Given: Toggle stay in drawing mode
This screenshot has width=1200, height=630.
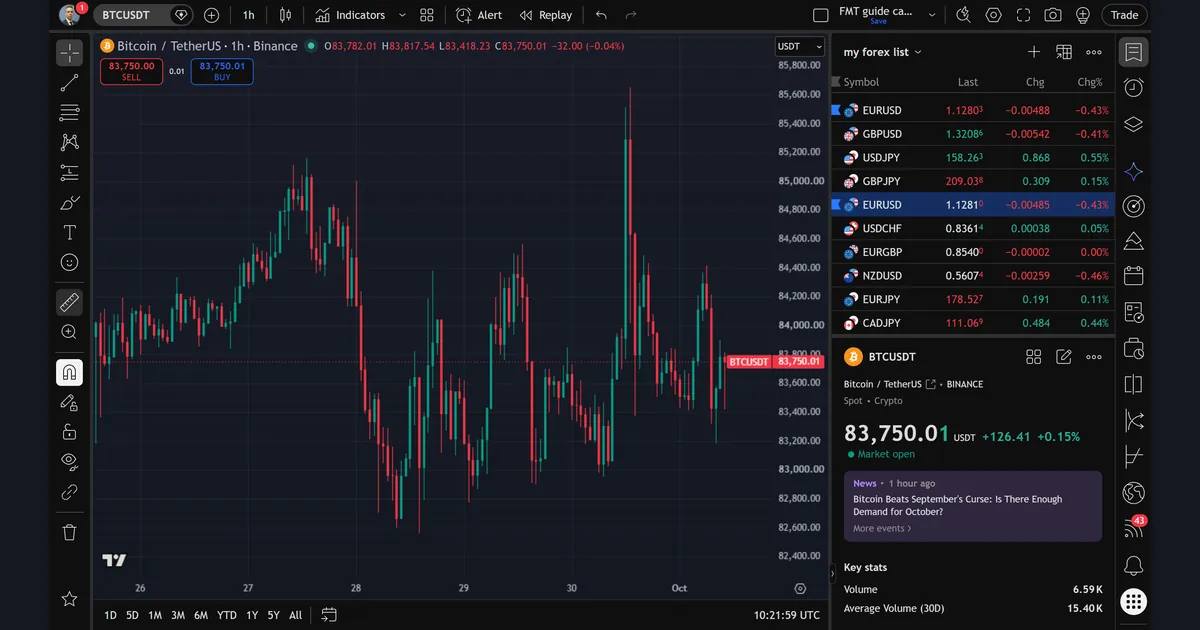Looking at the screenshot, I should (x=69, y=402).
